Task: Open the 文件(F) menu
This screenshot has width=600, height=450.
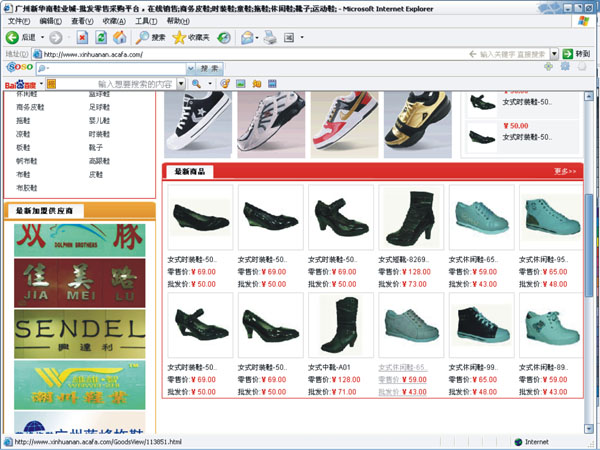Action: pos(19,21)
